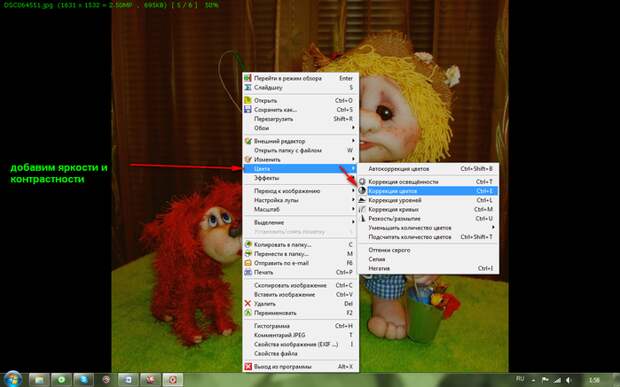The image size is (620, 387).
Task: Click the 'Перейти в режим обзора' icon
Action: point(248,78)
